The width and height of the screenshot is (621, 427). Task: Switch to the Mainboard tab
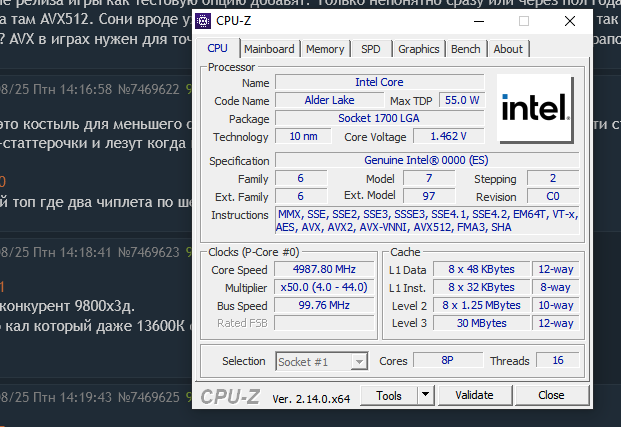269,49
